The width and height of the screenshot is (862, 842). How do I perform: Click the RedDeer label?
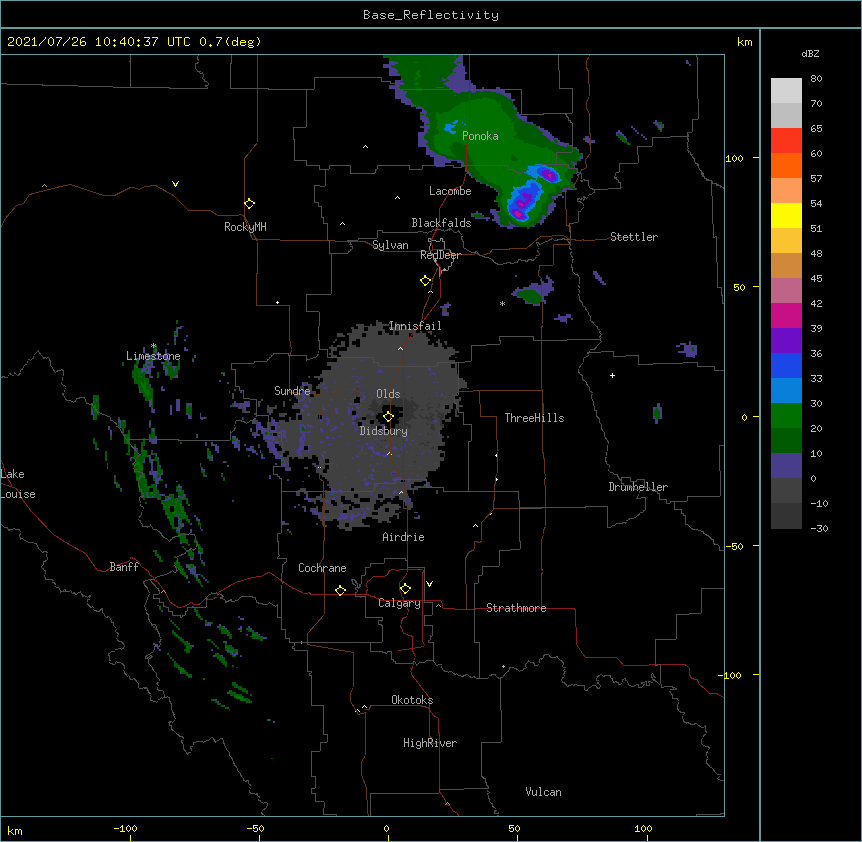tap(440, 255)
